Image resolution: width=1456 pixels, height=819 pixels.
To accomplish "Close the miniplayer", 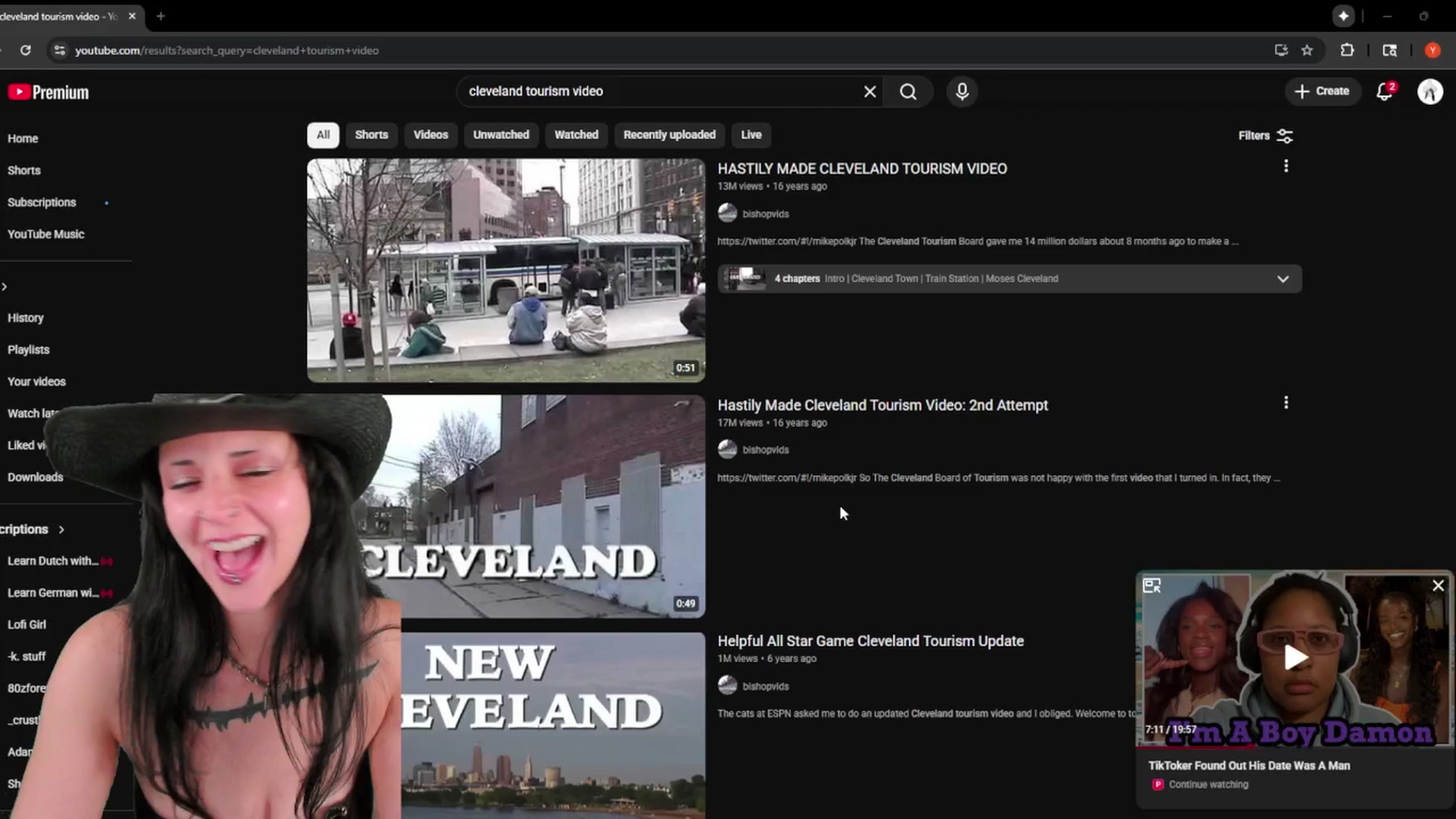I will [1438, 585].
